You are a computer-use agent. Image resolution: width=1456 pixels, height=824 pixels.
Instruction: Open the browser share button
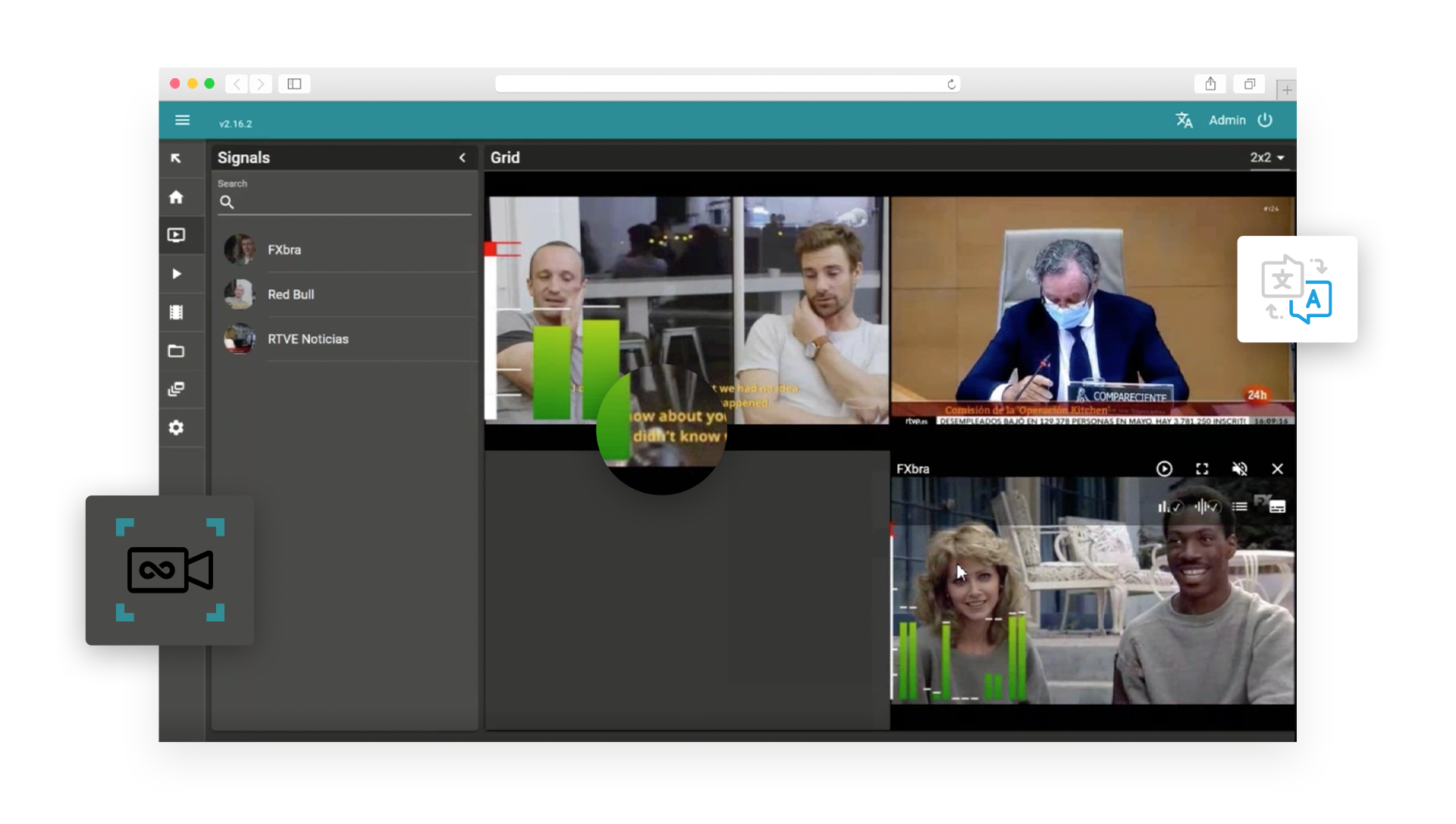pos(1210,83)
